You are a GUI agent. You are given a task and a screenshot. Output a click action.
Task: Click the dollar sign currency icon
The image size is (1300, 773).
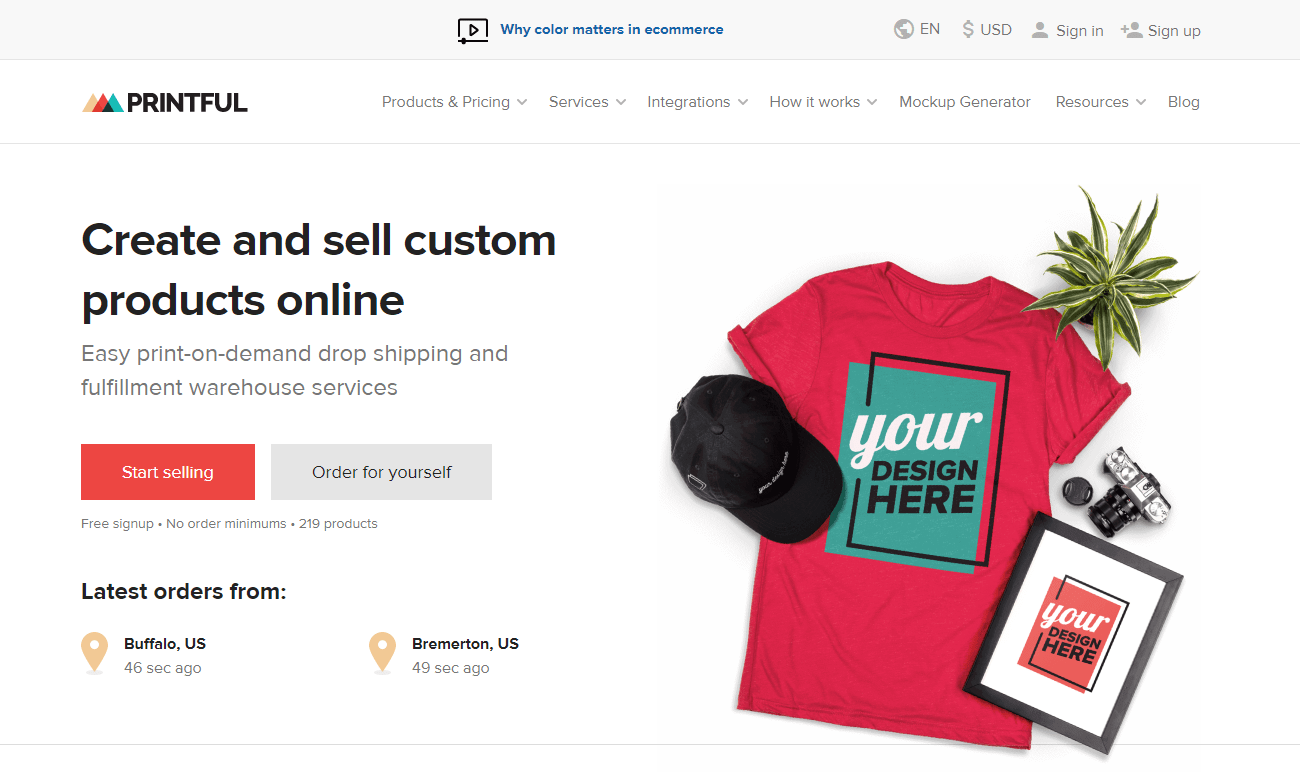(965, 29)
